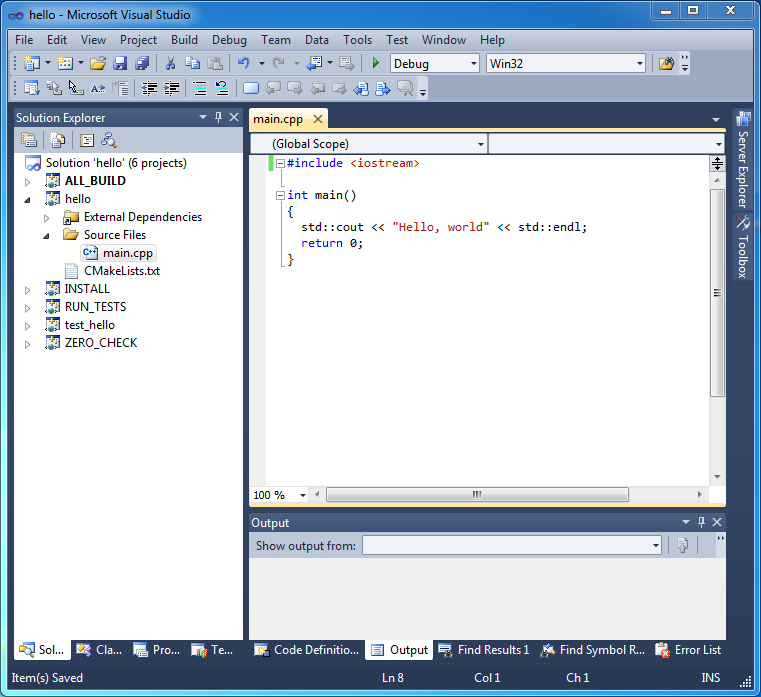Start debugging with the green play icon
Viewport: 761px width, 697px height.
375,63
